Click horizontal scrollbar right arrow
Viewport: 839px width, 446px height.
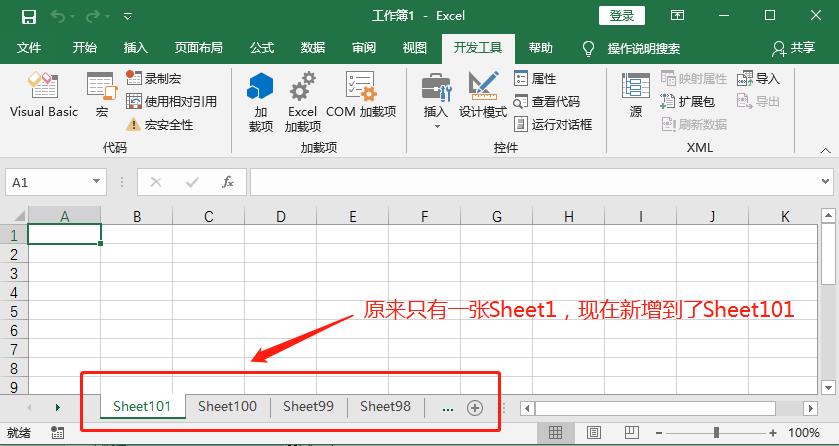click(810, 409)
